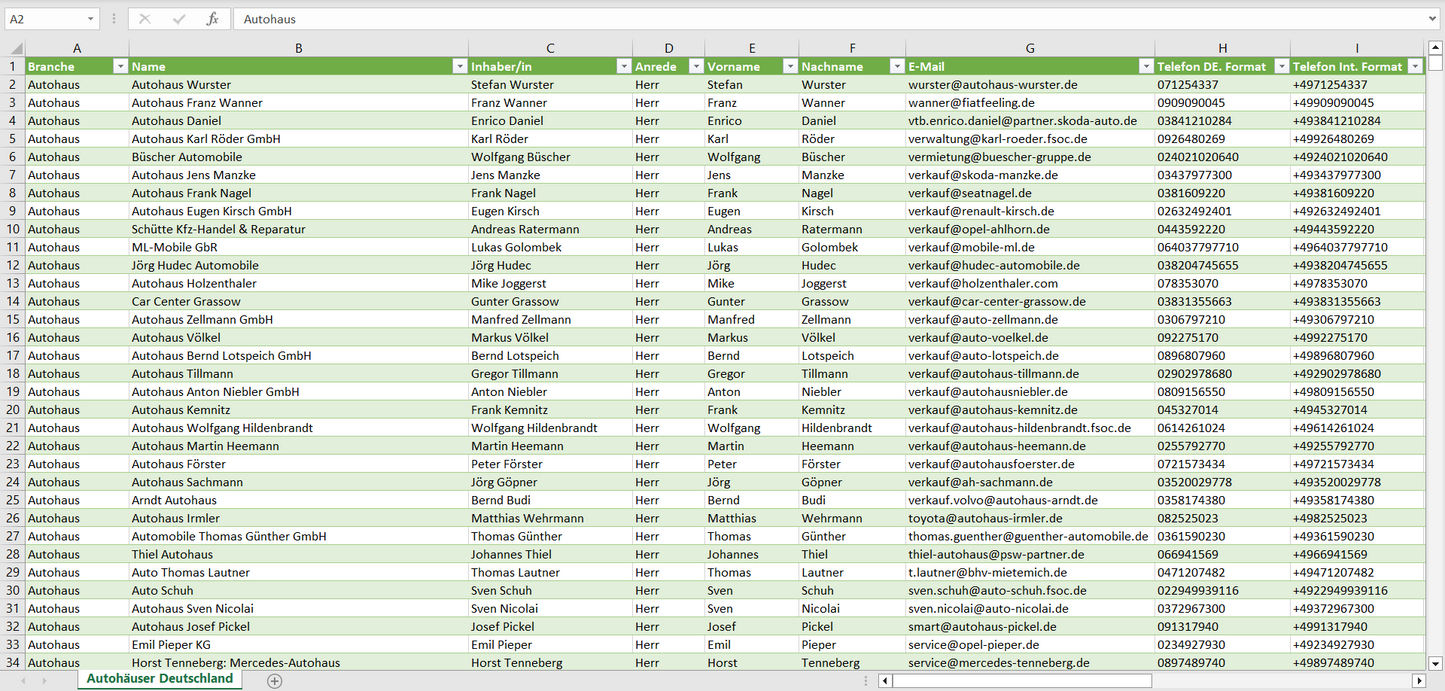Image resolution: width=1445 pixels, height=691 pixels.
Task: Add a new sheet with plus icon
Action: [274, 680]
